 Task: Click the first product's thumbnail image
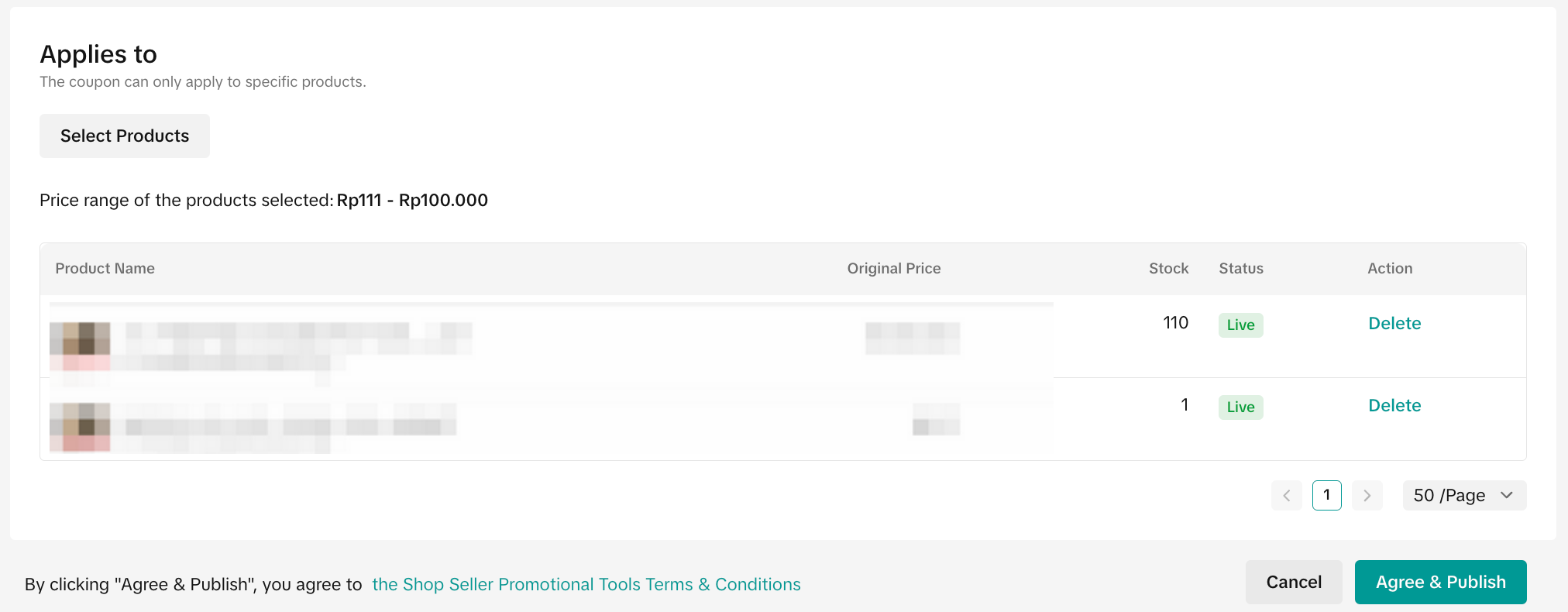[x=80, y=346]
